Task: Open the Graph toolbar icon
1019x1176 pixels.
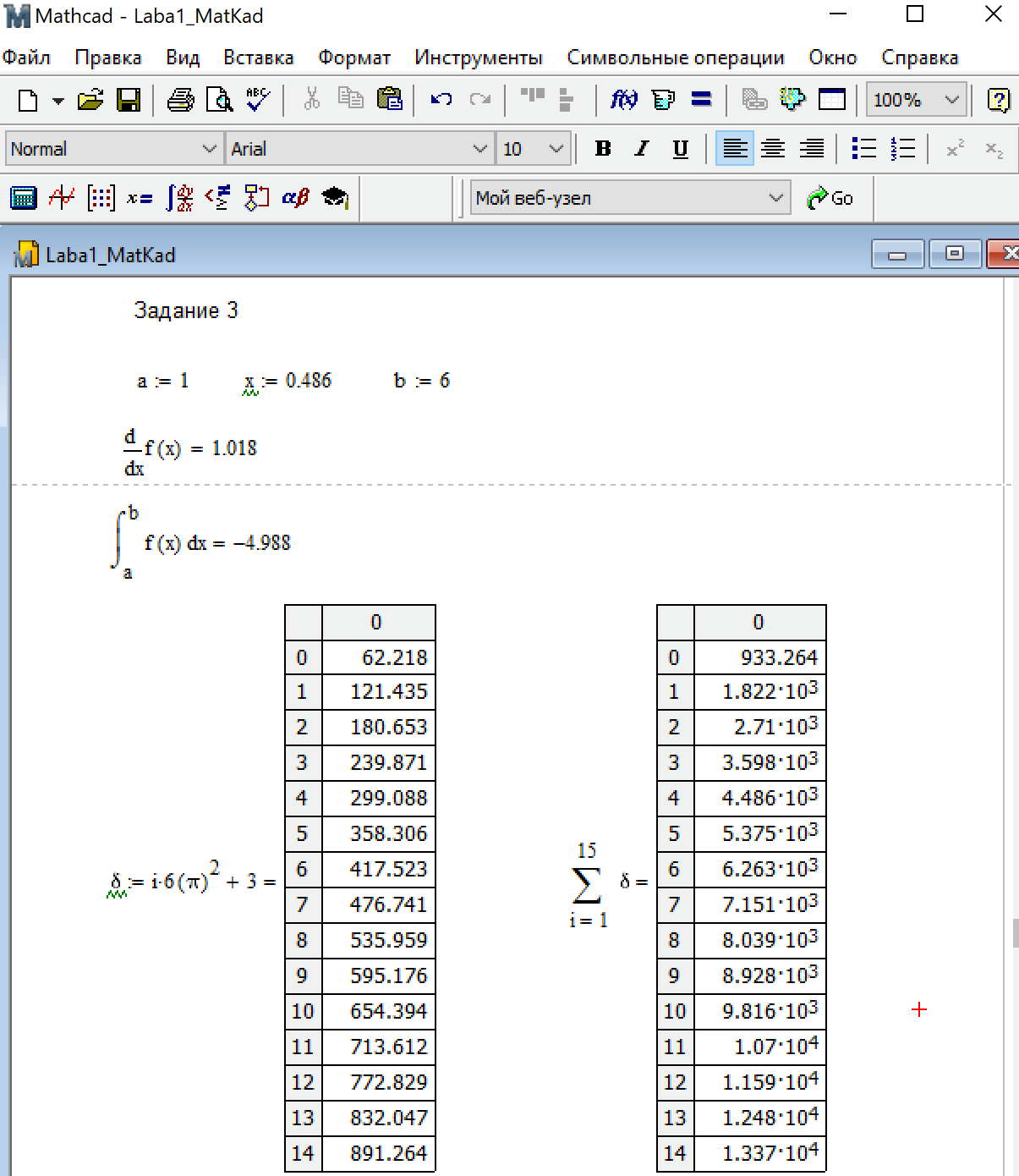Action: [x=62, y=198]
